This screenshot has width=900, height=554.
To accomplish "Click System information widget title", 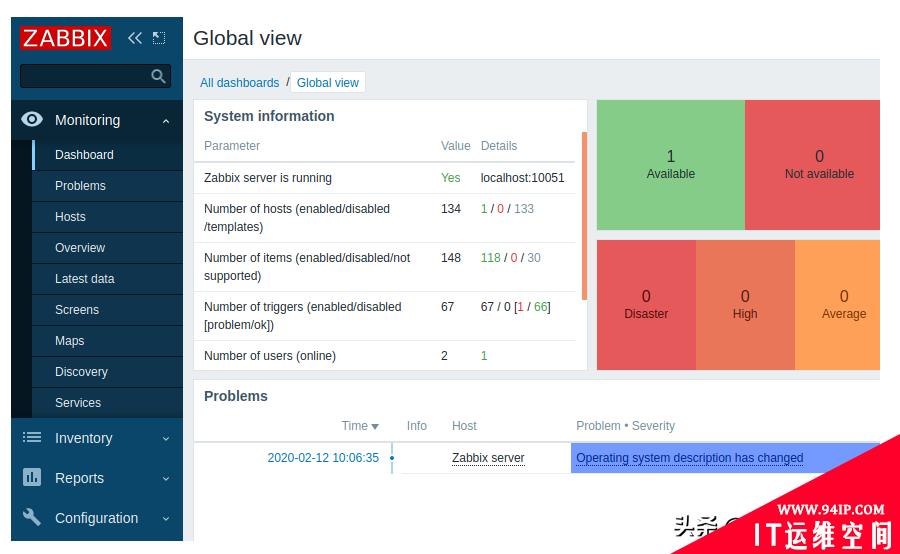I will 269,116.
